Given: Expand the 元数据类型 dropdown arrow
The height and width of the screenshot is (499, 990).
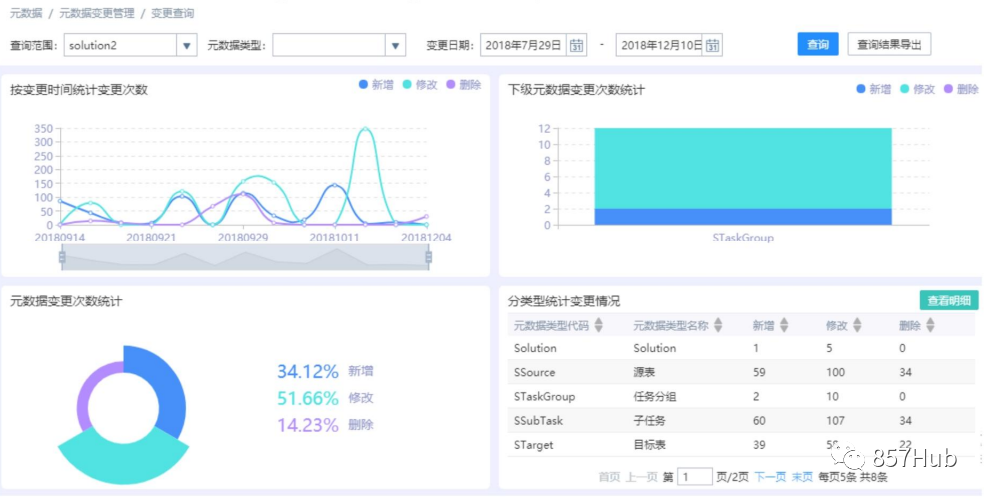Looking at the screenshot, I should [395, 45].
